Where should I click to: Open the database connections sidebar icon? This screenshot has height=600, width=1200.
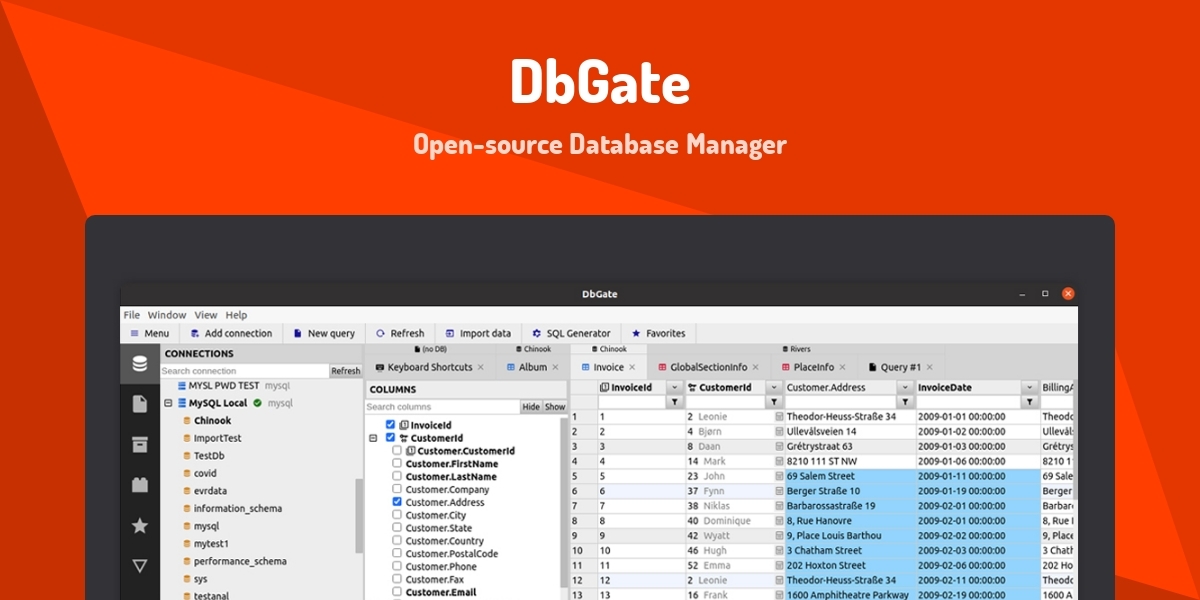point(140,363)
